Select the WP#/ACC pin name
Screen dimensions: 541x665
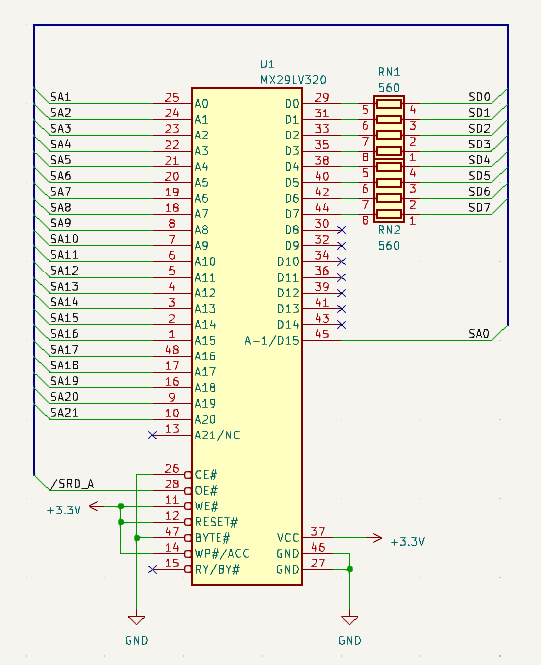pyautogui.click(x=222, y=553)
